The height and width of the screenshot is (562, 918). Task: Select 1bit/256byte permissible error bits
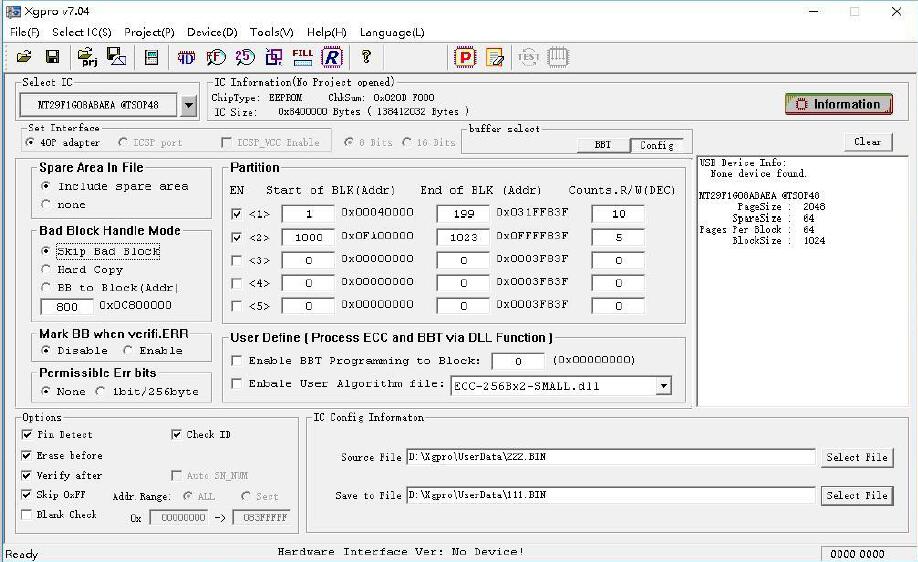coord(101,391)
